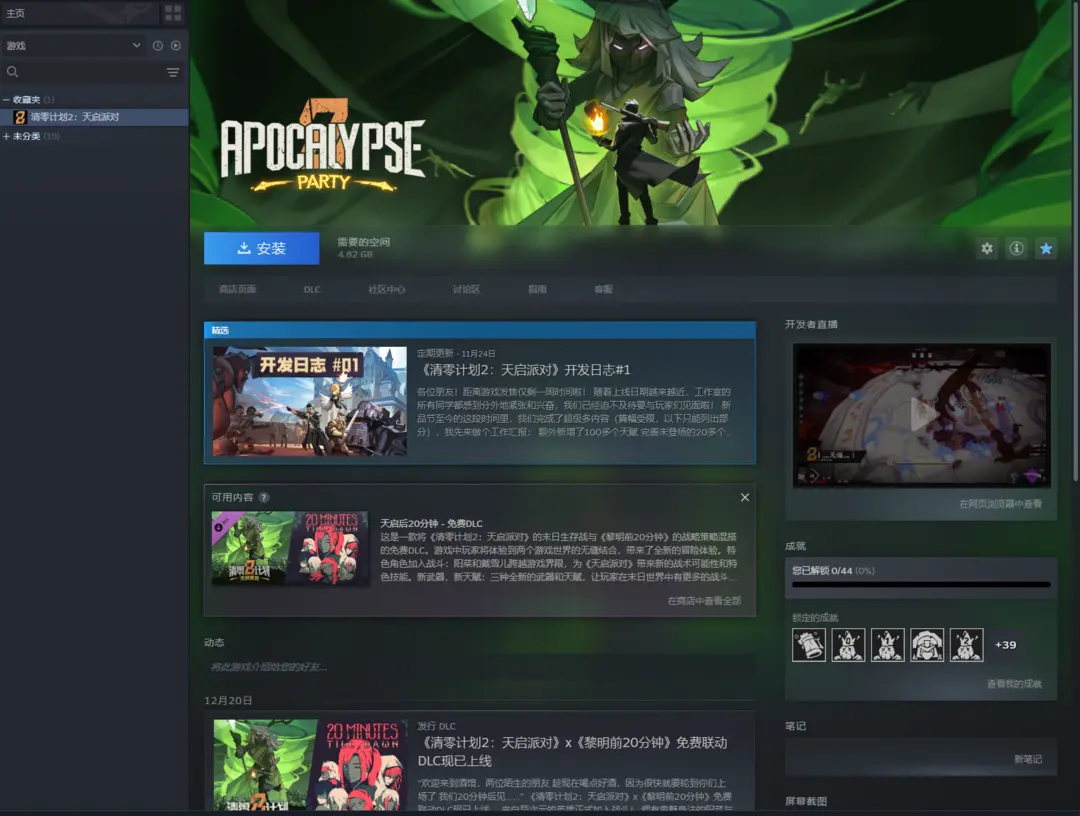Toggle the ready-to-play filter icon
The height and width of the screenshot is (816, 1080).
coord(176,45)
